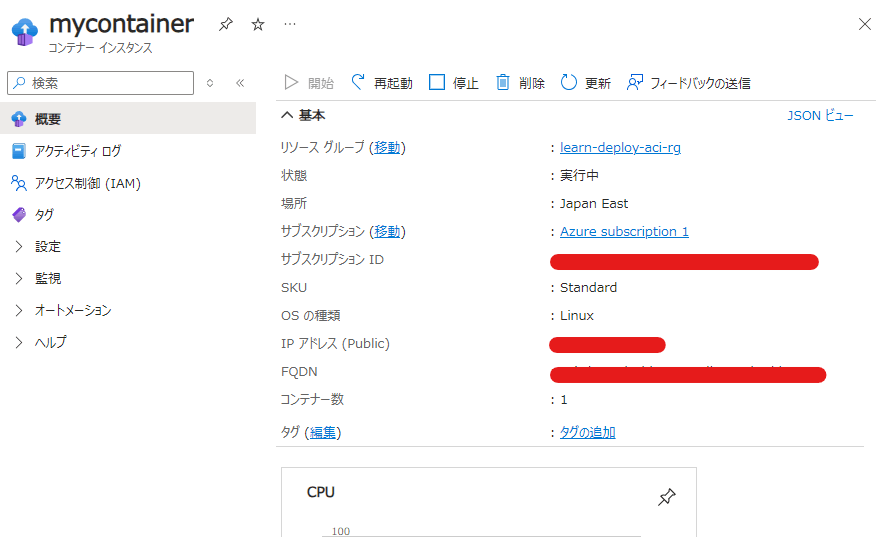Open フィードバックの送信 feedback
876x537 pixels.
689,83
